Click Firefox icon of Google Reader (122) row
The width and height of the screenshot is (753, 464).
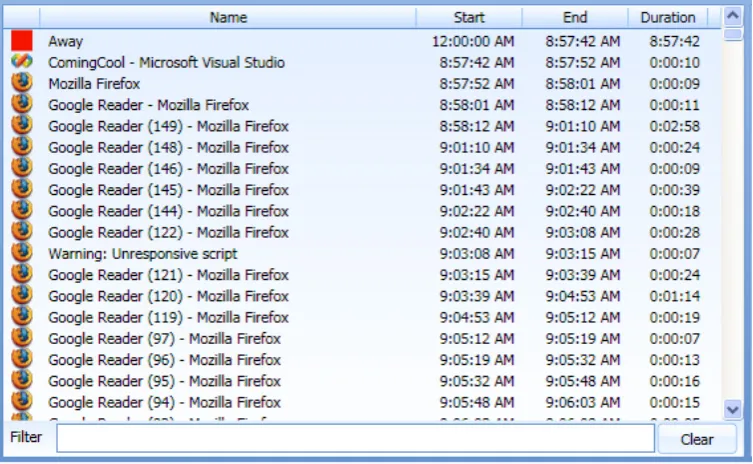click(22, 231)
